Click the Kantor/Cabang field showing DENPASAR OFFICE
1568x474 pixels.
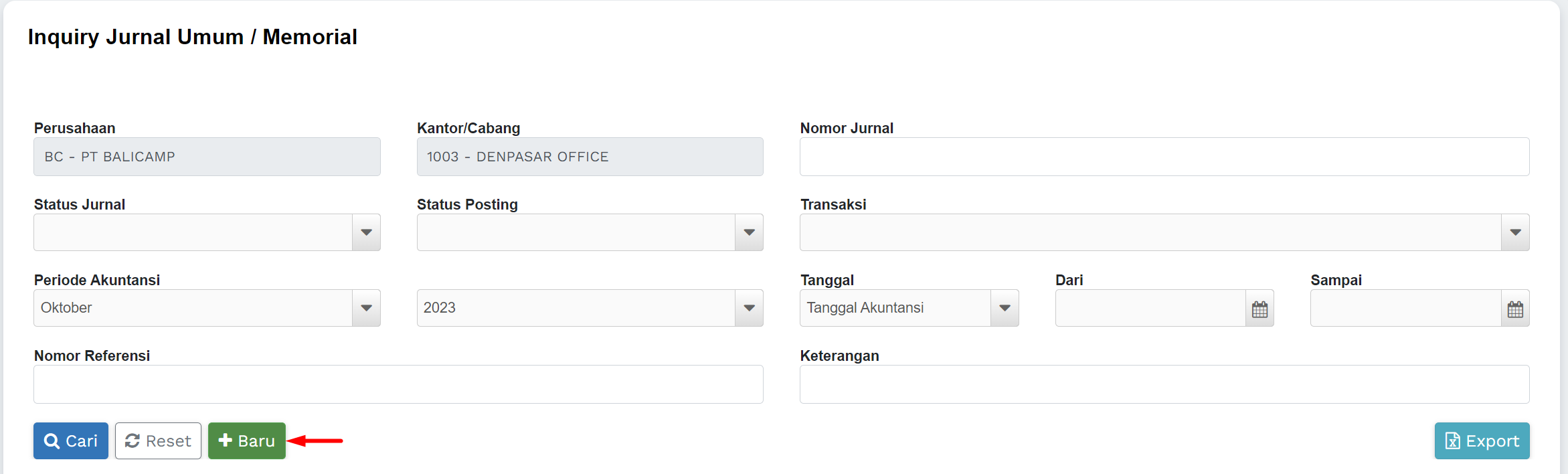(590, 157)
